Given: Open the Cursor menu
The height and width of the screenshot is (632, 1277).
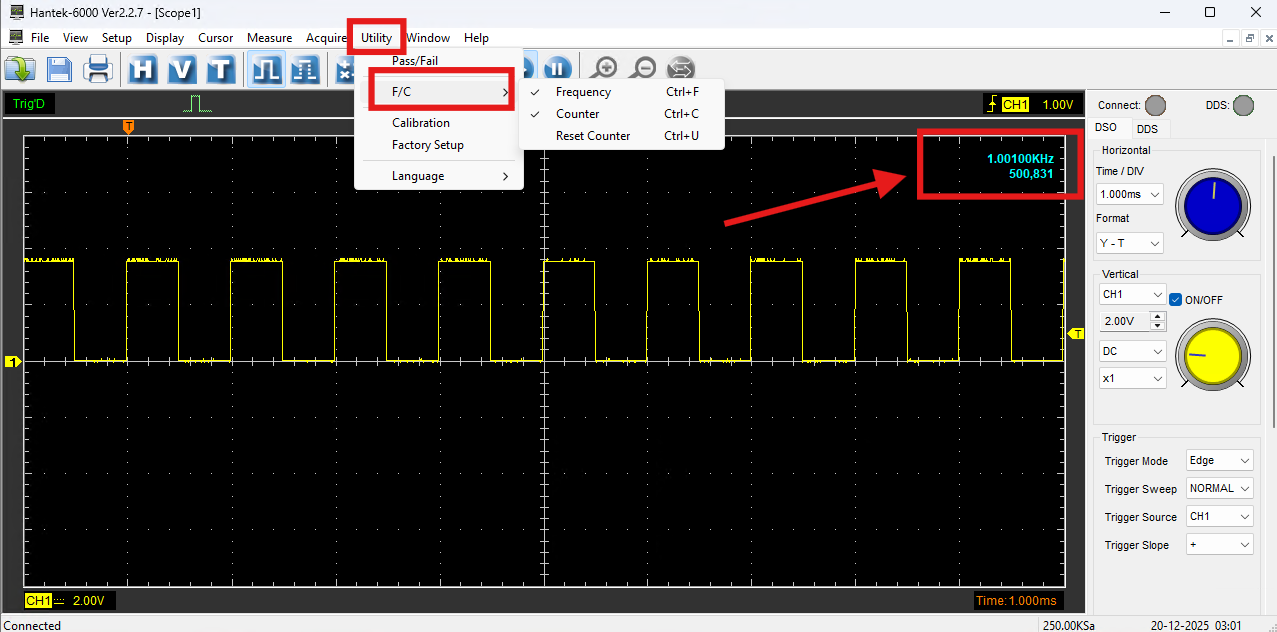Looking at the screenshot, I should [x=216, y=38].
